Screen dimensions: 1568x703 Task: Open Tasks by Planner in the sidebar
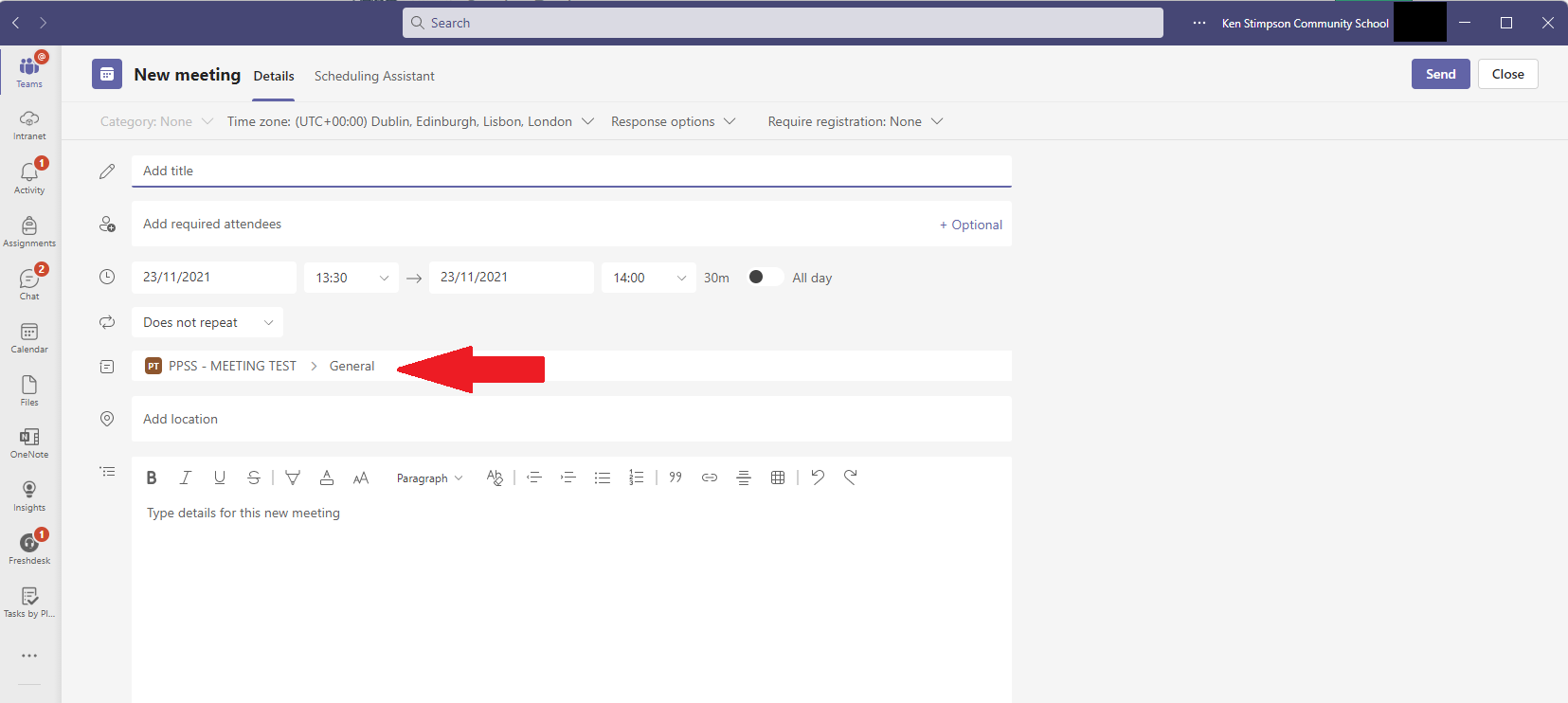click(x=29, y=603)
